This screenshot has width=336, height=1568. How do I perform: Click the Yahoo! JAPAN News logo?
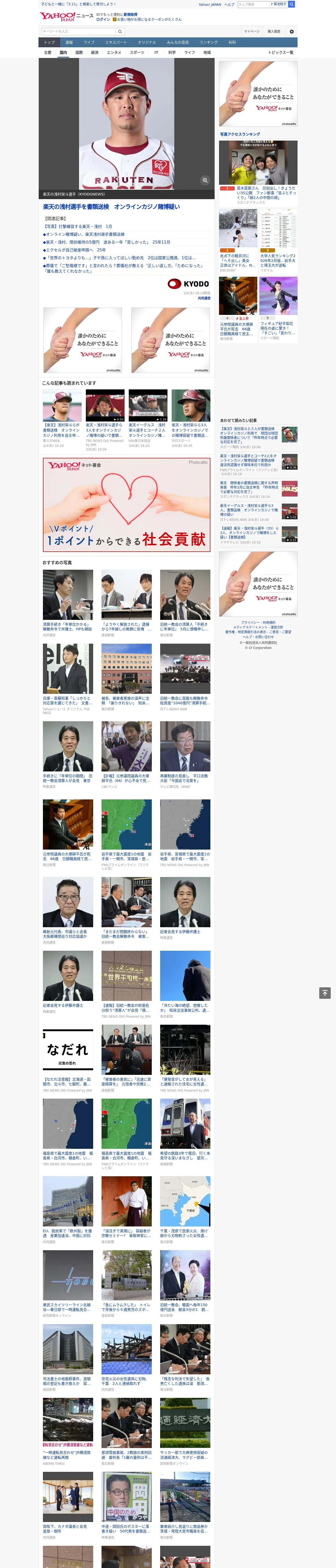pyautogui.click(x=66, y=16)
